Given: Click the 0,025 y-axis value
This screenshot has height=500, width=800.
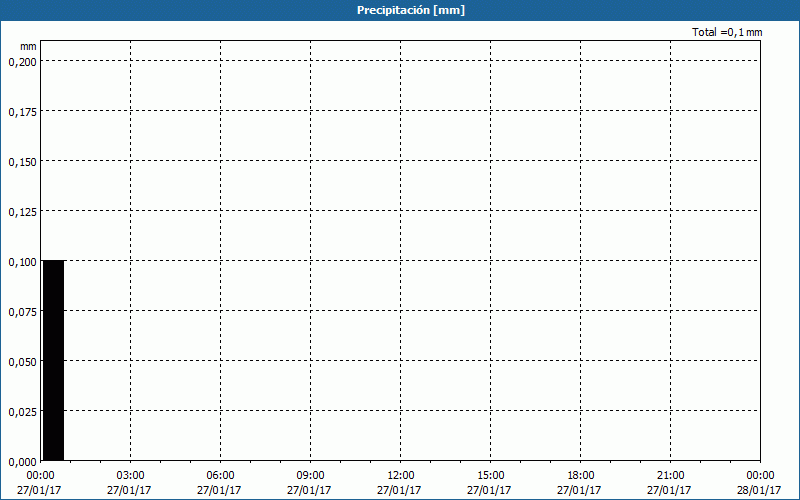Looking at the screenshot, I should (x=22, y=411).
